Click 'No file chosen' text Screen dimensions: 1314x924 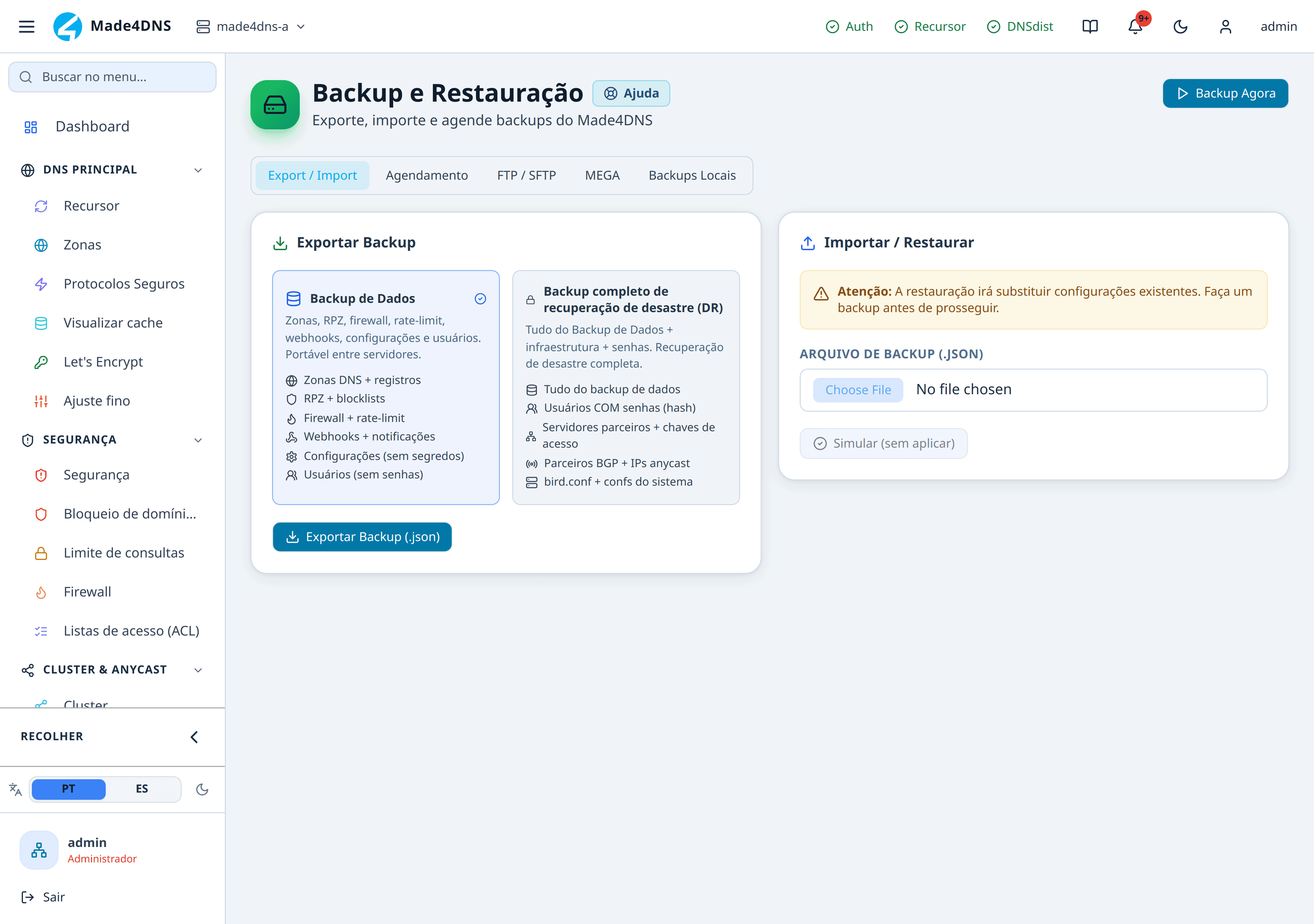964,389
